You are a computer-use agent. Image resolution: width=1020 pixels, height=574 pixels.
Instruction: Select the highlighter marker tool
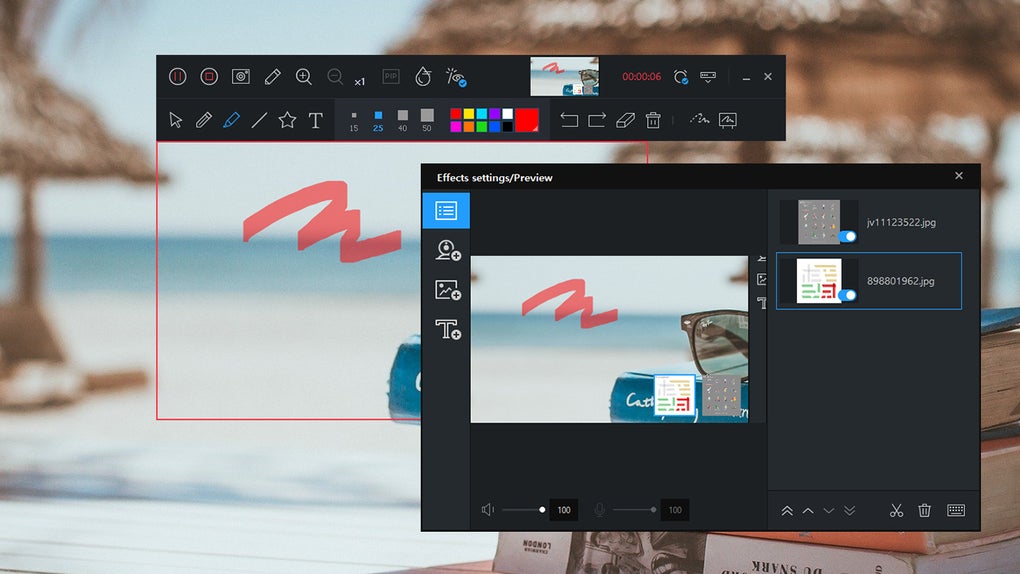[232, 120]
